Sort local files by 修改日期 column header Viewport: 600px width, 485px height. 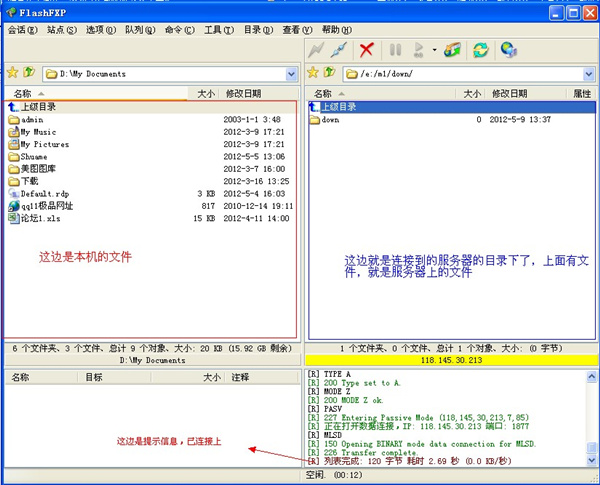point(243,93)
